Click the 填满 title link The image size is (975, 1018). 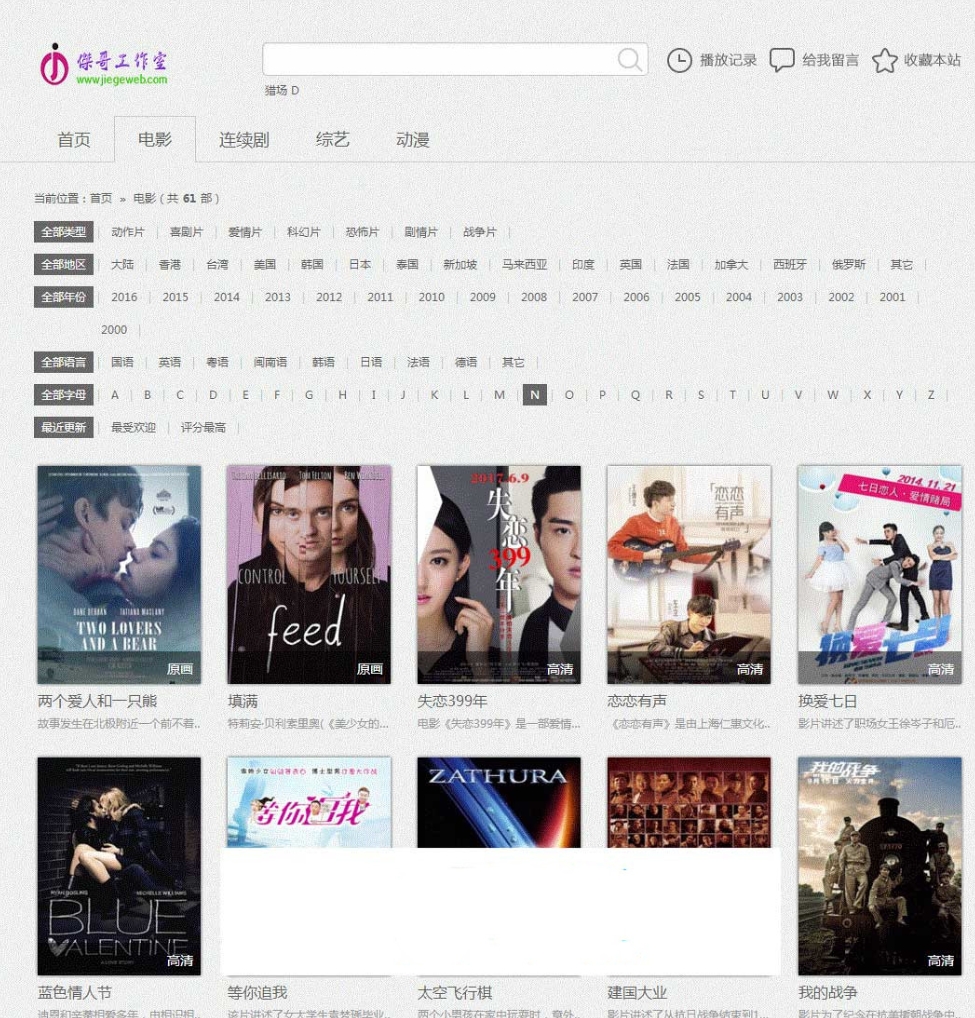(243, 701)
